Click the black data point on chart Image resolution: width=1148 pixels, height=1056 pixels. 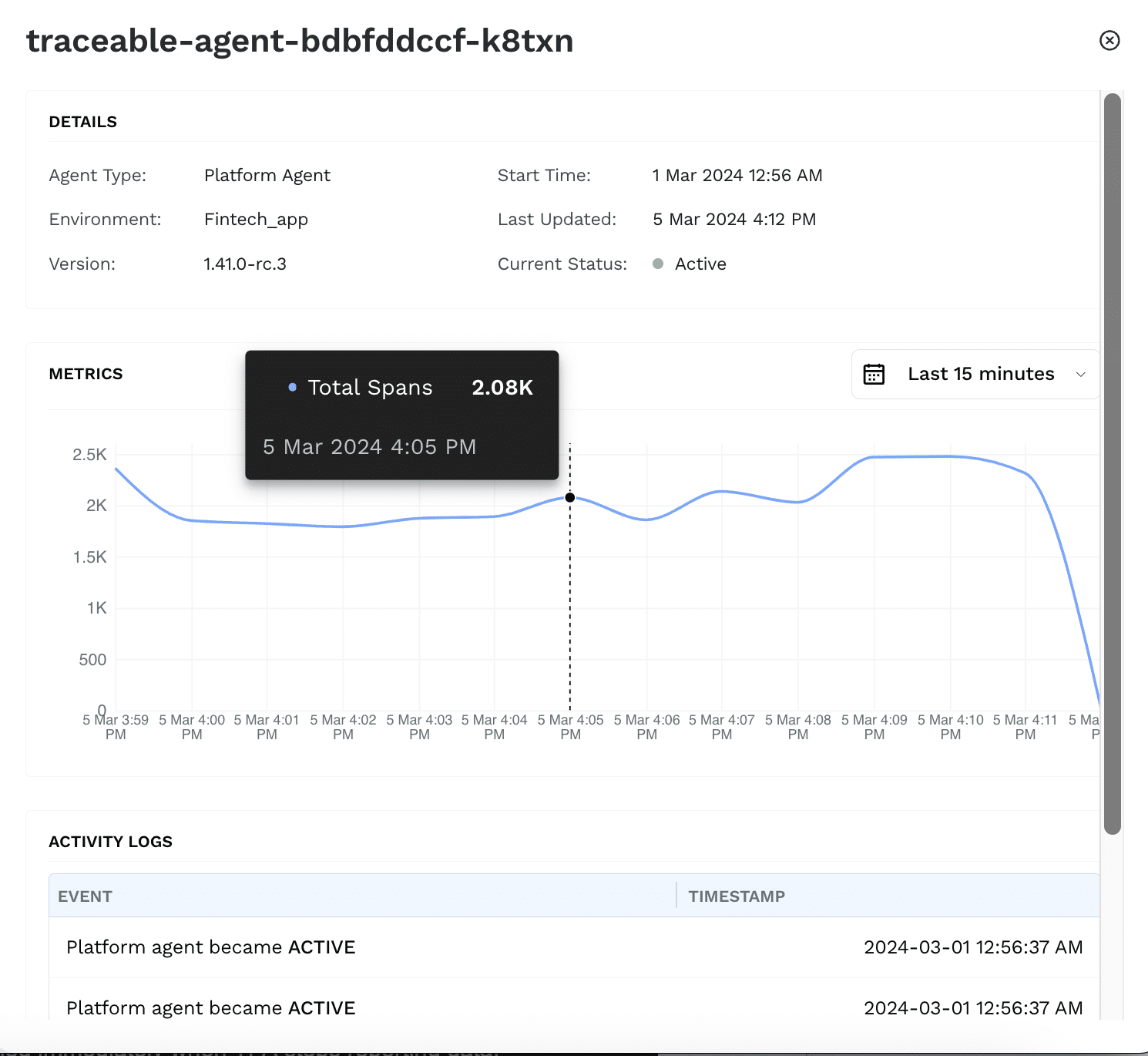point(570,497)
